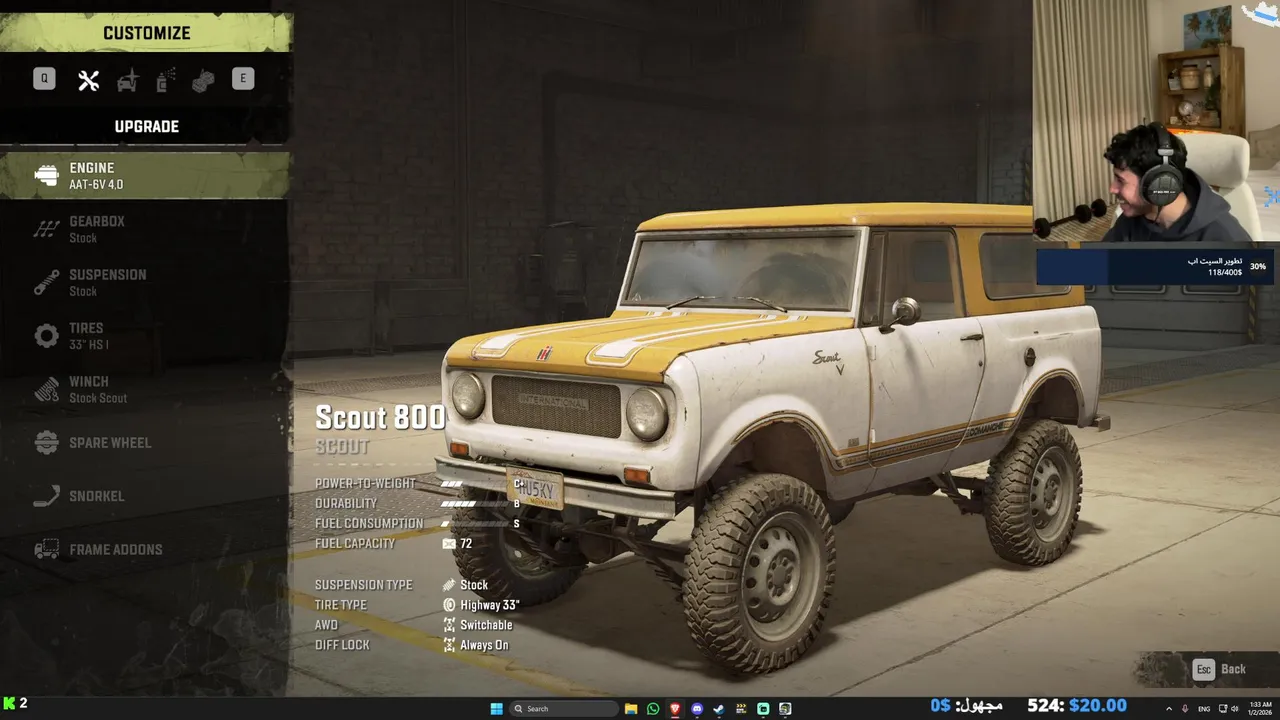
Task: Click the Power-to-Weight stat label
Action: click(365, 483)
